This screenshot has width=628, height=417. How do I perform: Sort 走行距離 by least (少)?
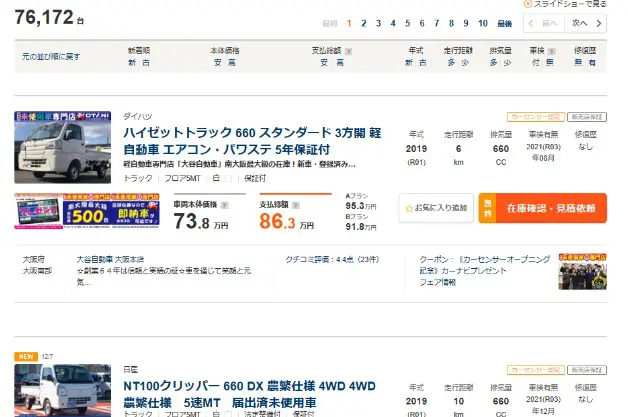[x=465, y=63]
